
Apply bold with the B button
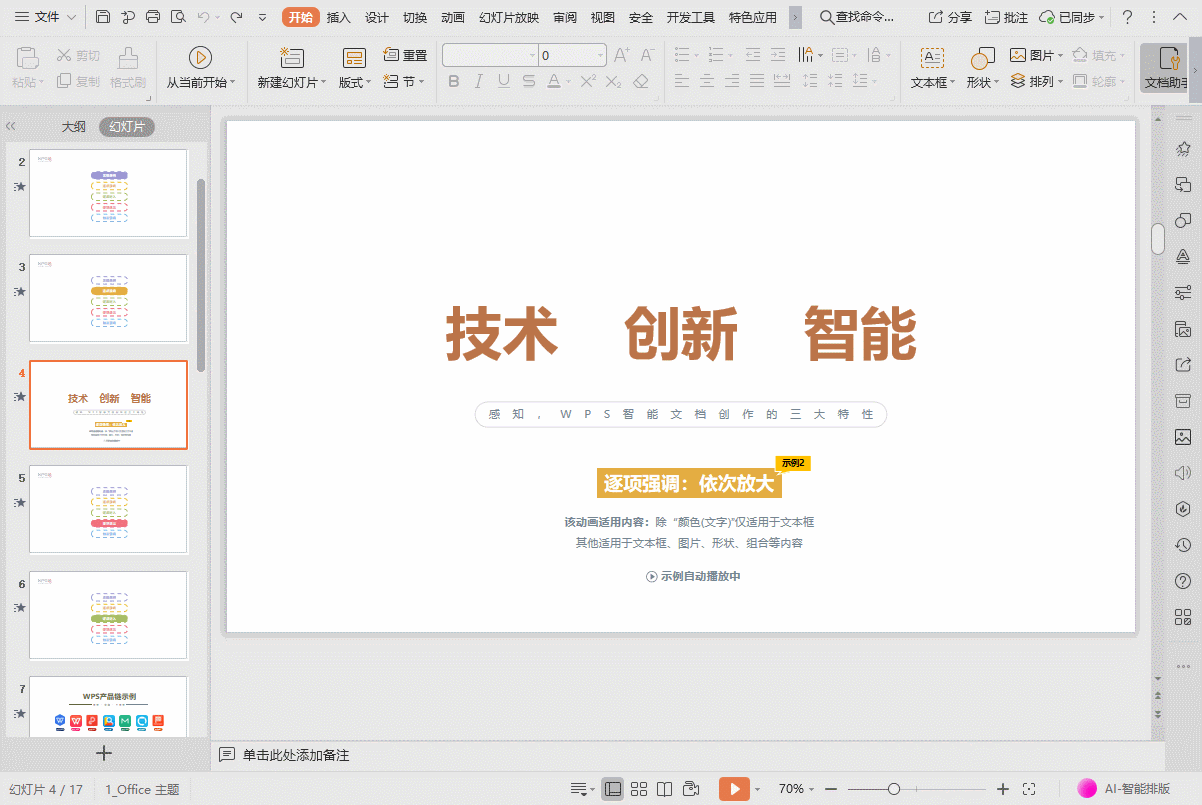click(453, 81)
